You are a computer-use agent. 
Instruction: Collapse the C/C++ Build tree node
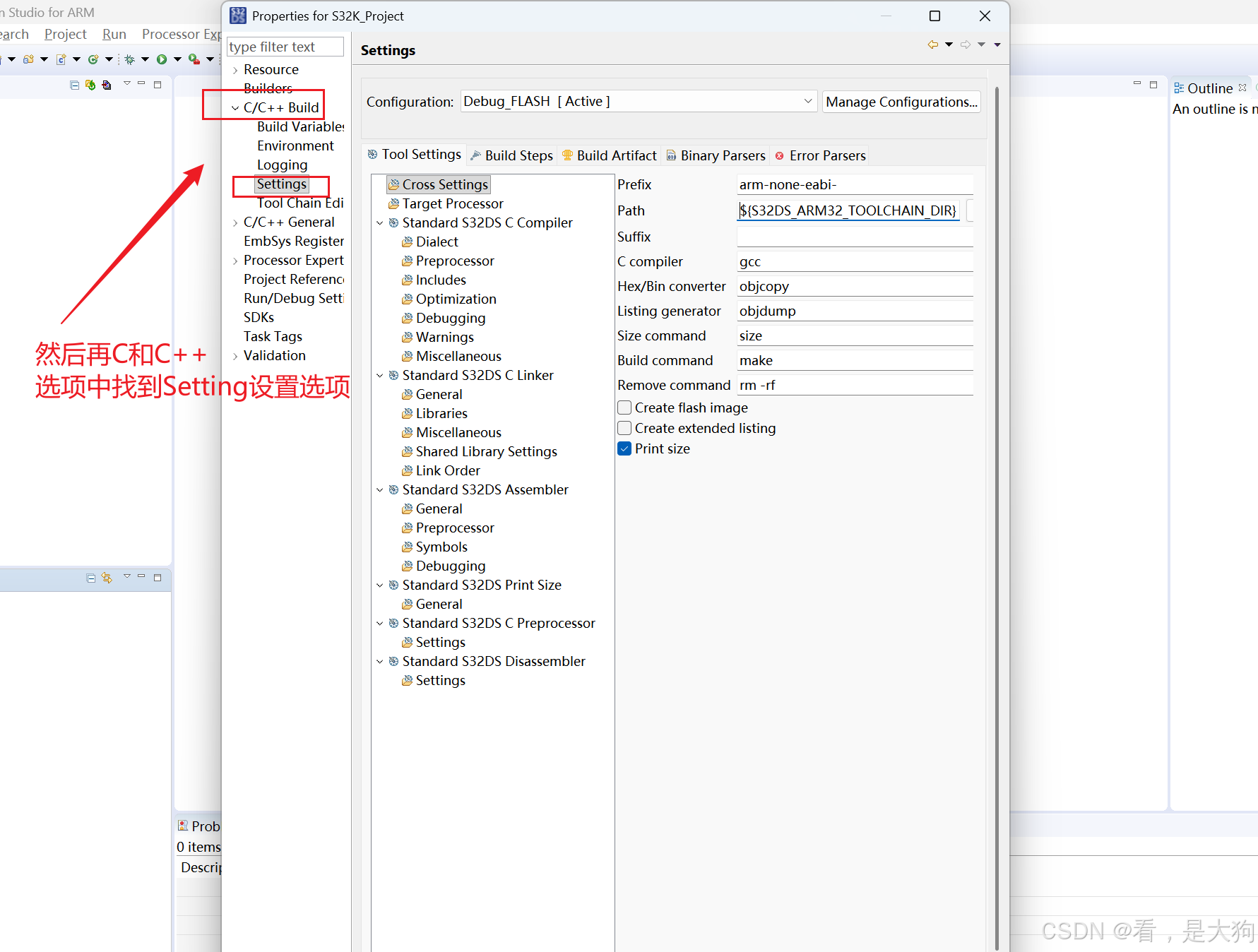[235, 108]
